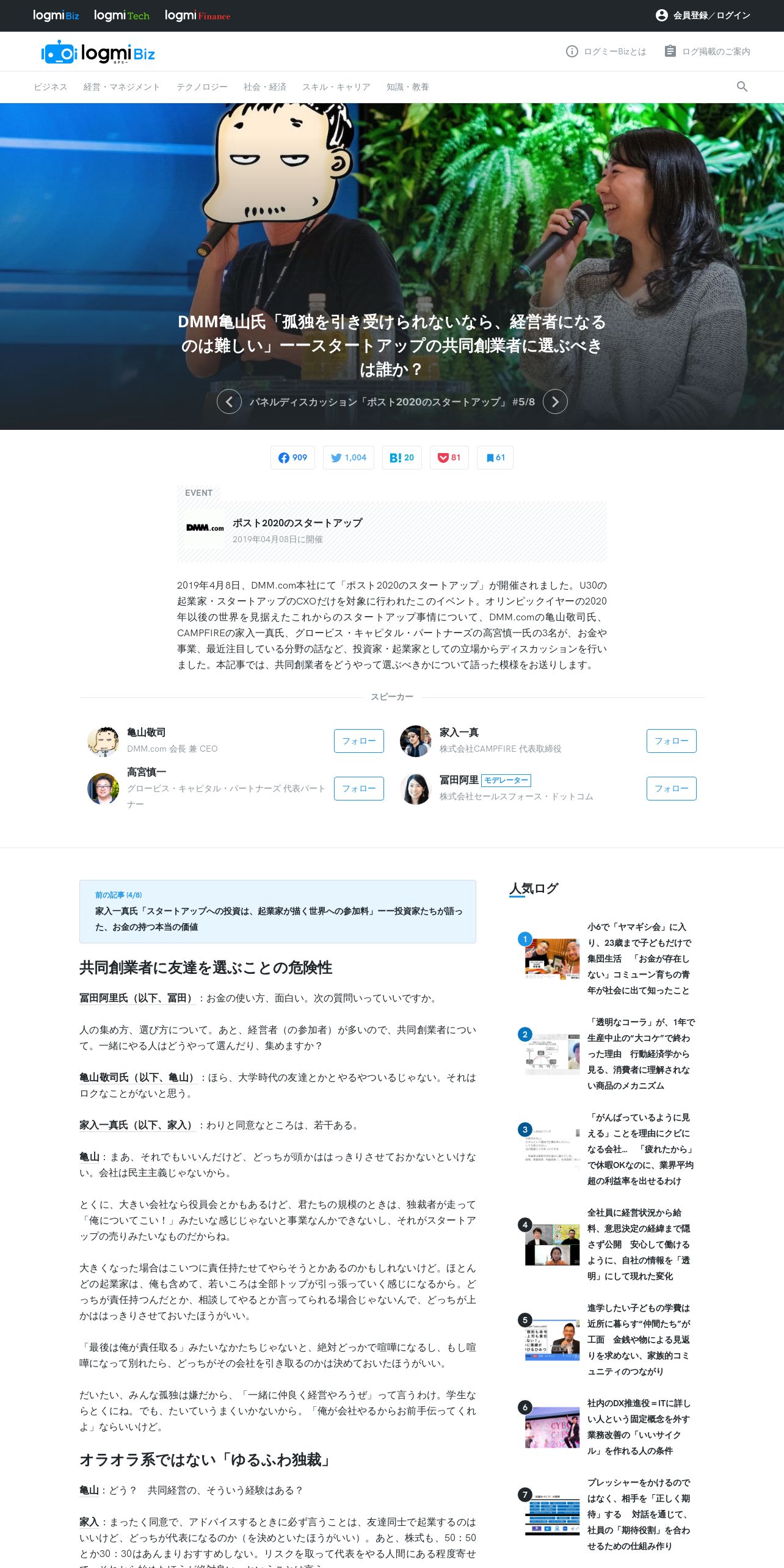Open popular log 6 thumbnail
The image size is (784, 1568).
click(x=552, y=1427)
